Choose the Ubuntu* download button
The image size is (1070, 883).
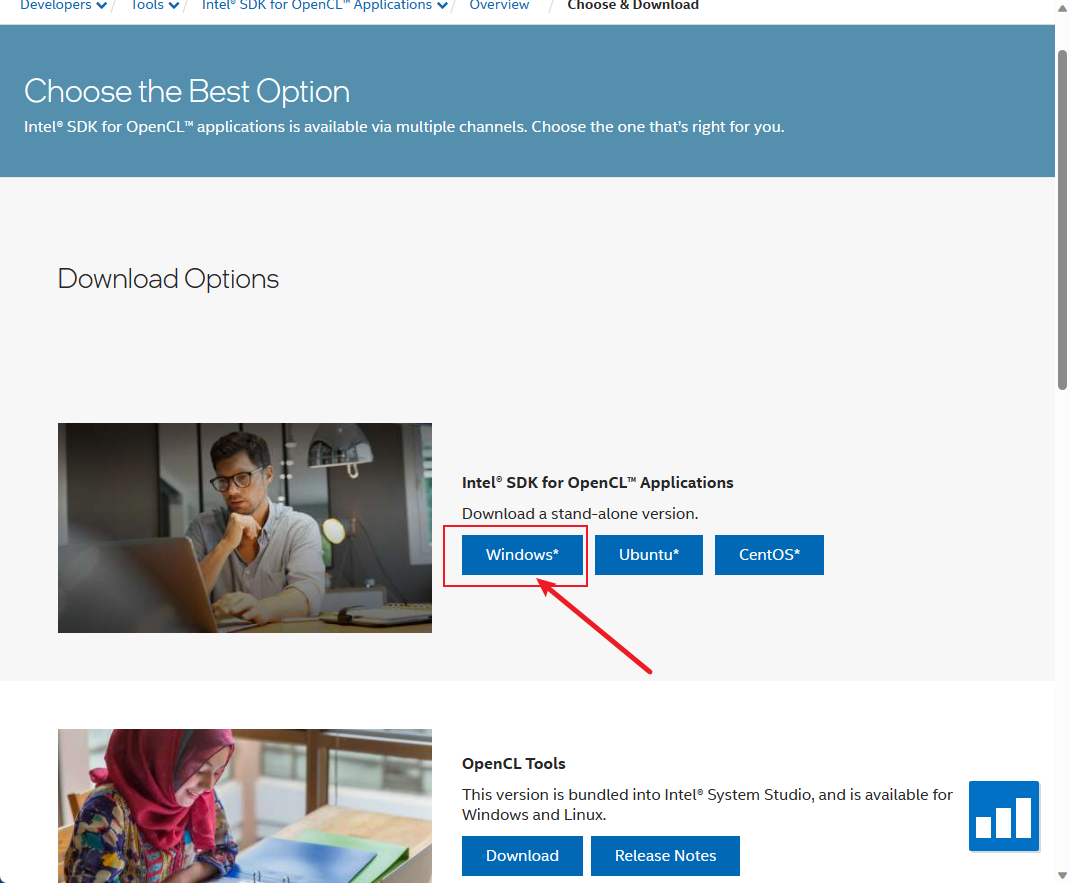coord(648,555)
